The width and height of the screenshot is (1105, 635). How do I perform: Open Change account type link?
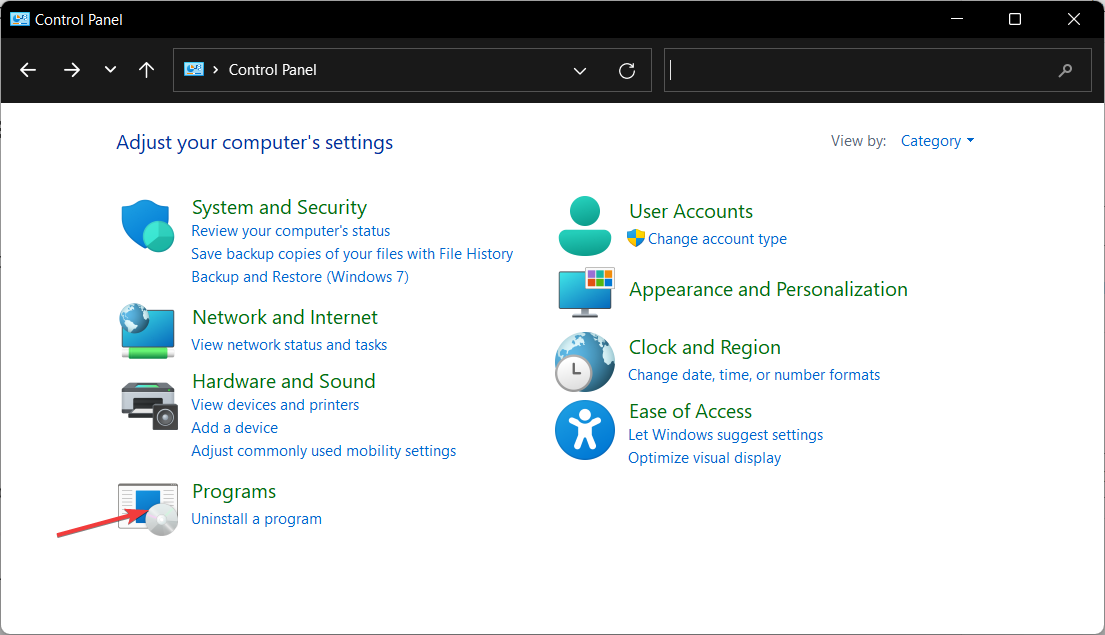click(717, 239)
